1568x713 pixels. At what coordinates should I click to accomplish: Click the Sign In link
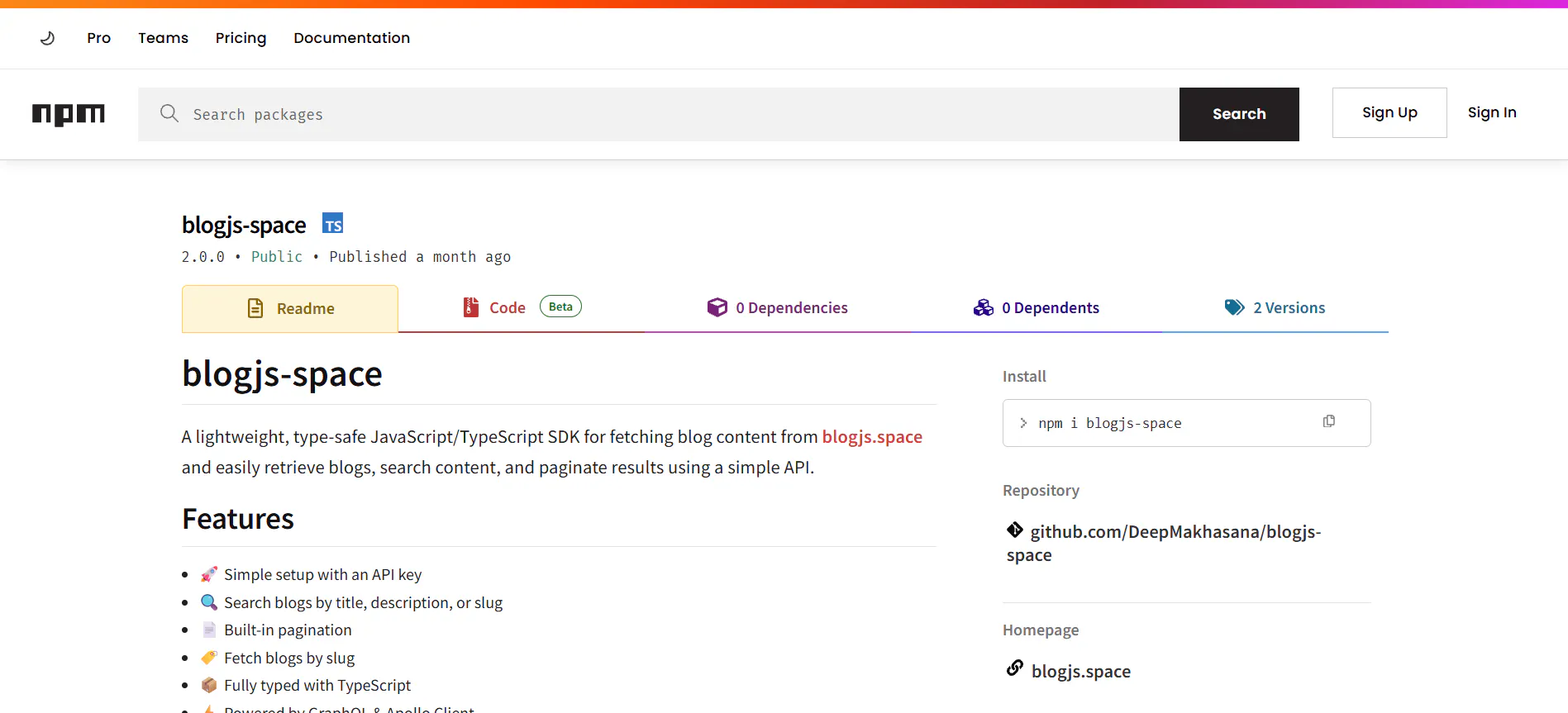pyautogui.click(x=1492, y=112)
